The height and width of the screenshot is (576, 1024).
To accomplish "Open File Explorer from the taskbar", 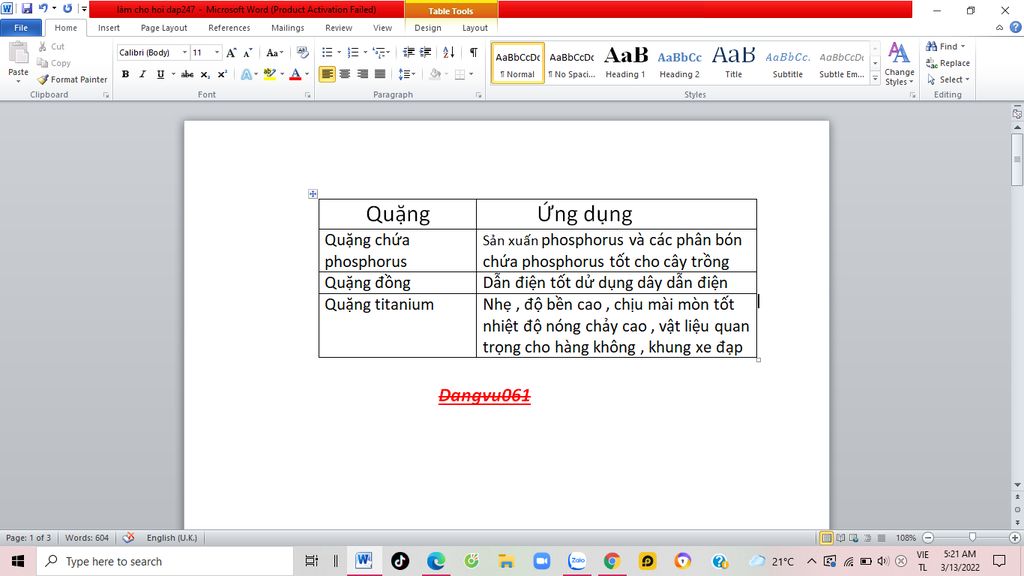I will click(506, 561).
